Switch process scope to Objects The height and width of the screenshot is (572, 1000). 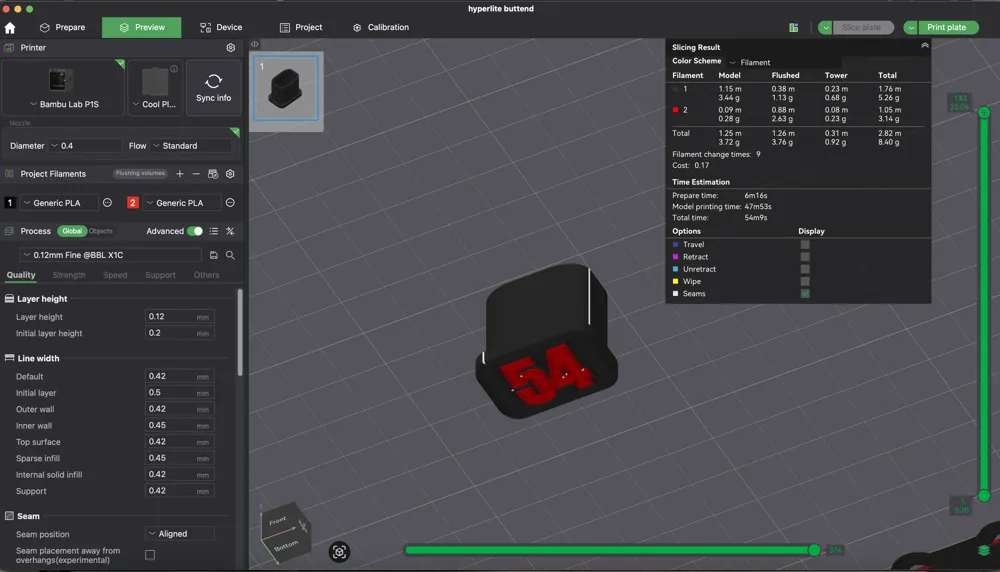101,231
